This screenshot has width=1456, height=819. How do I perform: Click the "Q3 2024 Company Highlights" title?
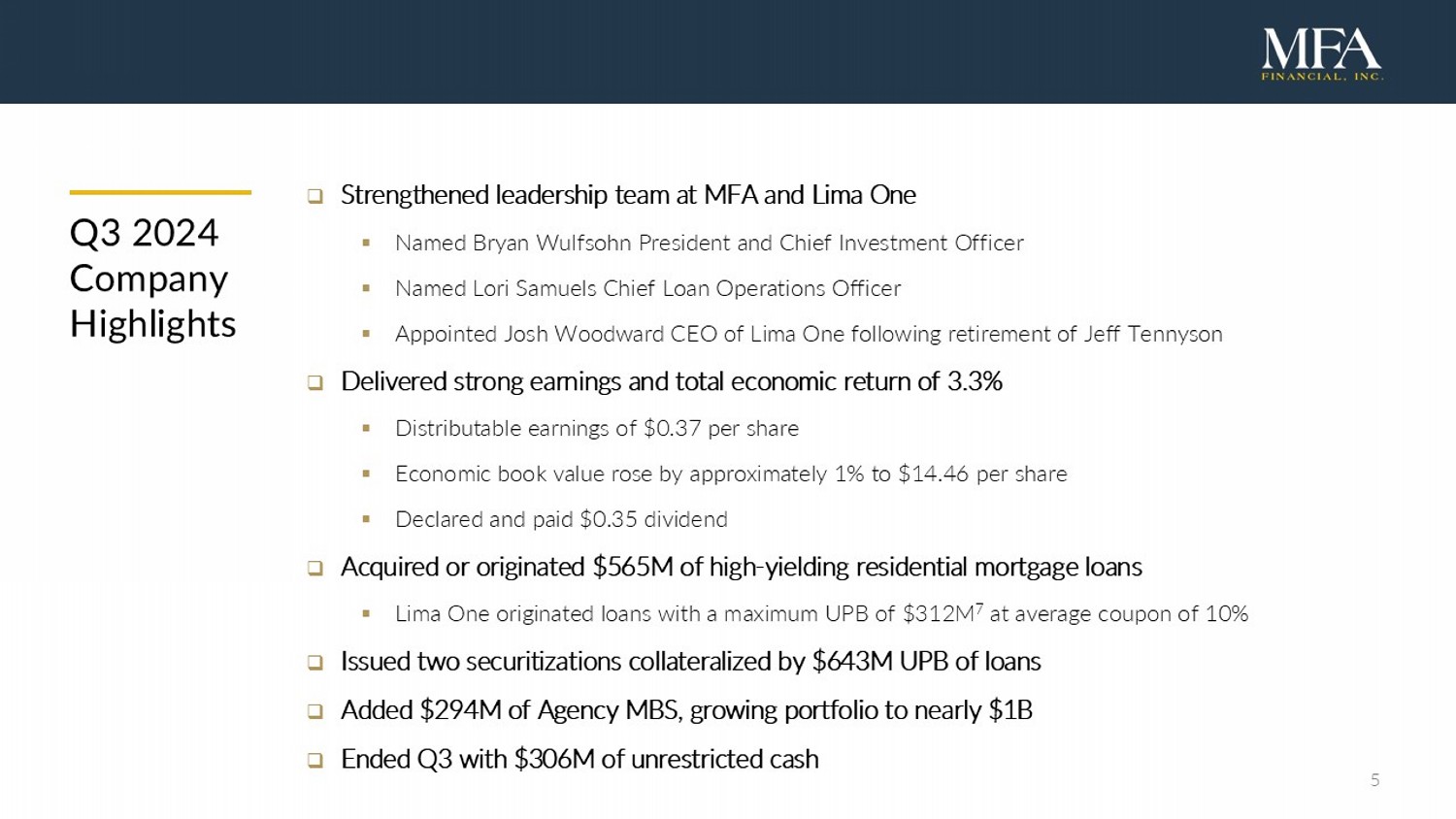coord(152,278)
